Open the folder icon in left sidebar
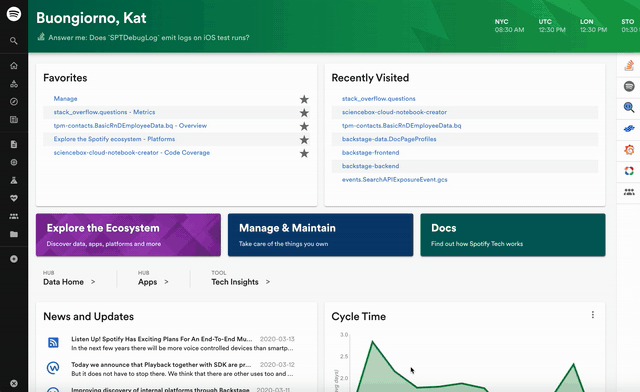640x392 pixels. (x=14, y=234)
